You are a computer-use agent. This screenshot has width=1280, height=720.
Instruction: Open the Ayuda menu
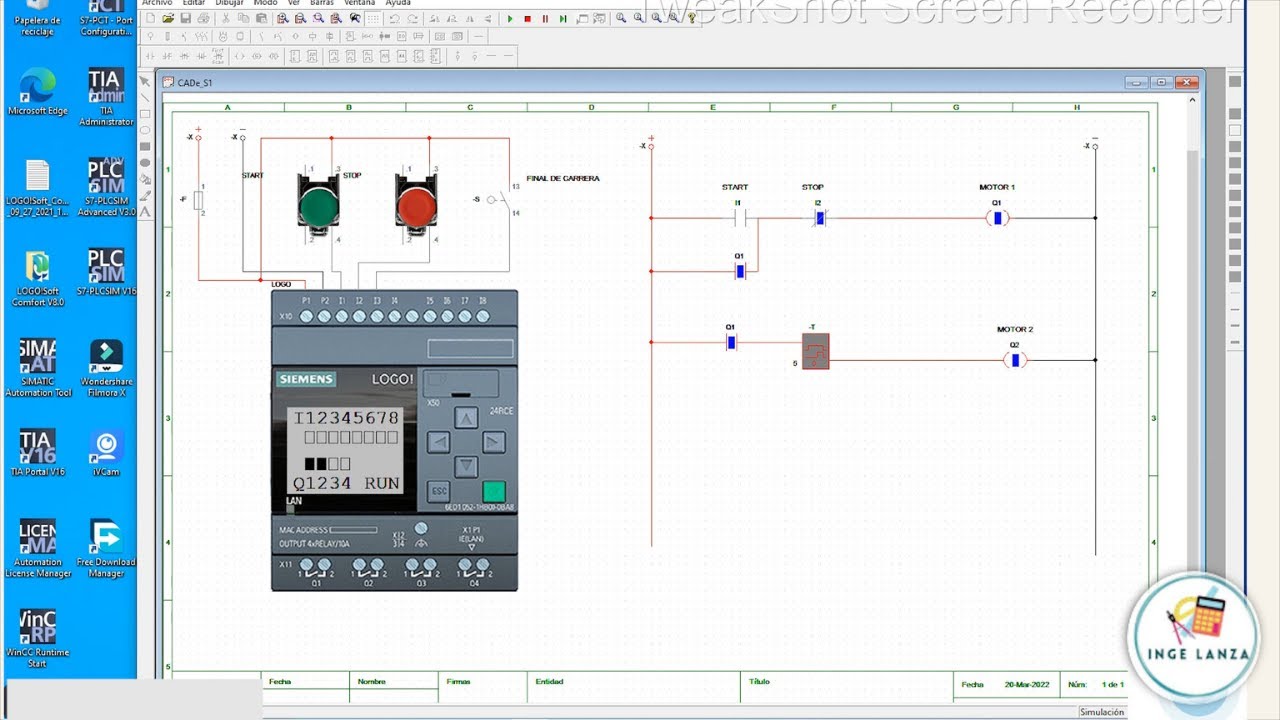(x=398, y=3)
